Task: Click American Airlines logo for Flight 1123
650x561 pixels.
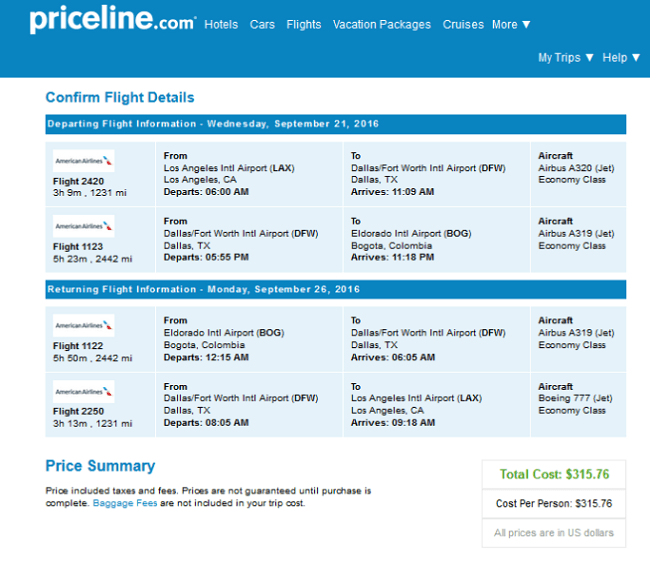Action: (84, 226)
